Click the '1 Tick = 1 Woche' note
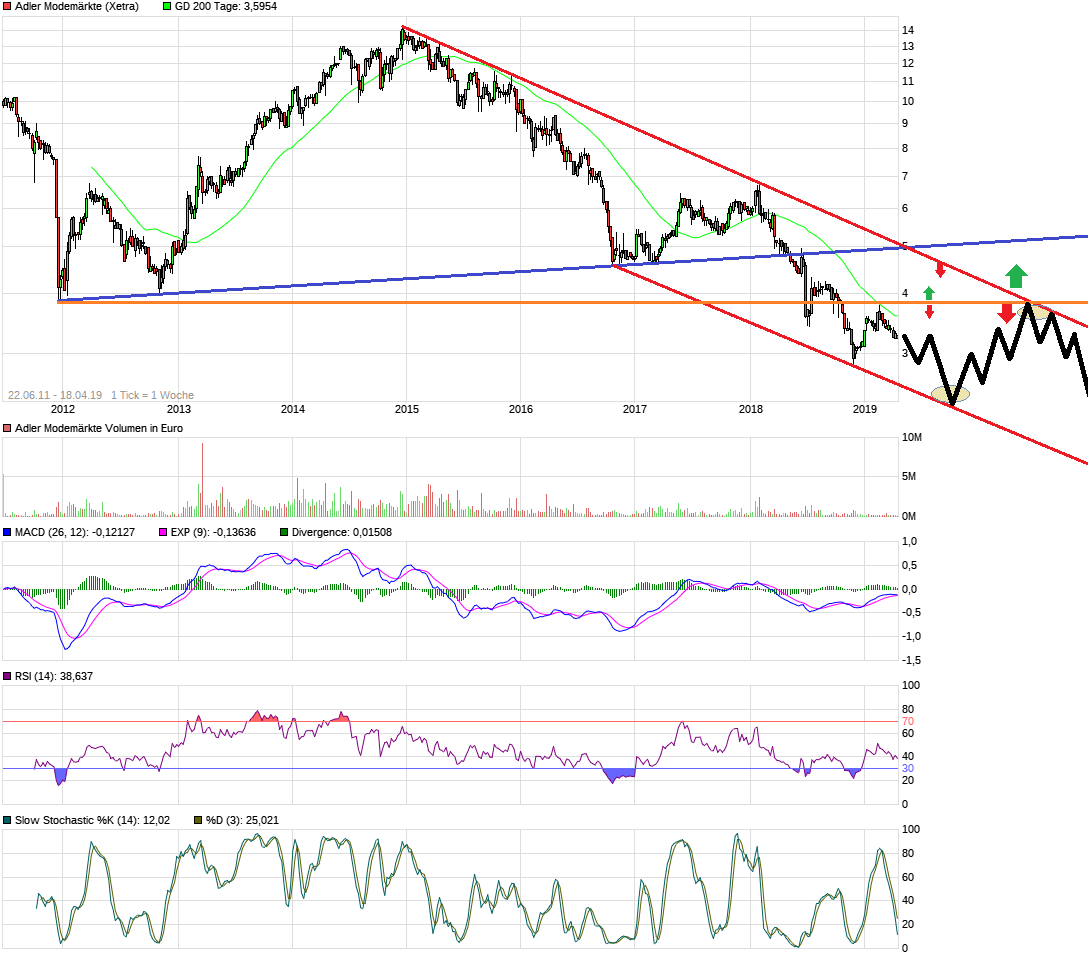The image size is (1088, 958). pyautogui.click(x=152, y=395)
